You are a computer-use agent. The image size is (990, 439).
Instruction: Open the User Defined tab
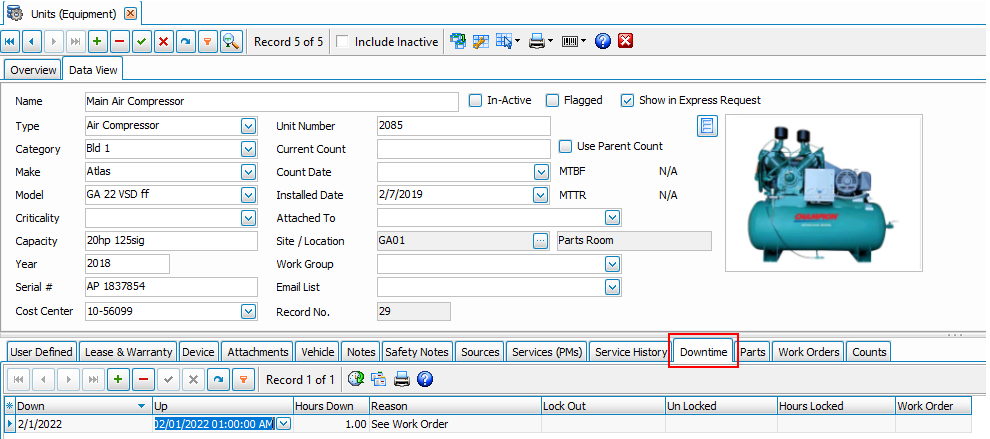tap(42, 352)
